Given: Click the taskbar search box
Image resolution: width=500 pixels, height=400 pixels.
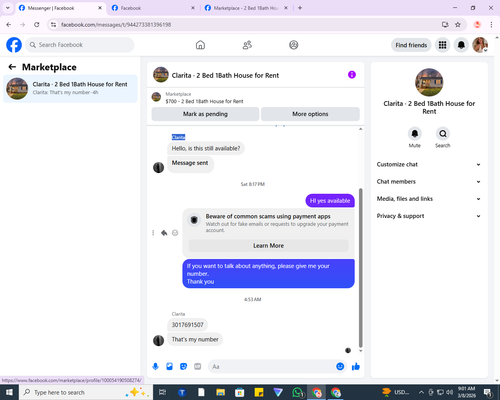Looking at the screenshot, I should click(x=86, y=392).
